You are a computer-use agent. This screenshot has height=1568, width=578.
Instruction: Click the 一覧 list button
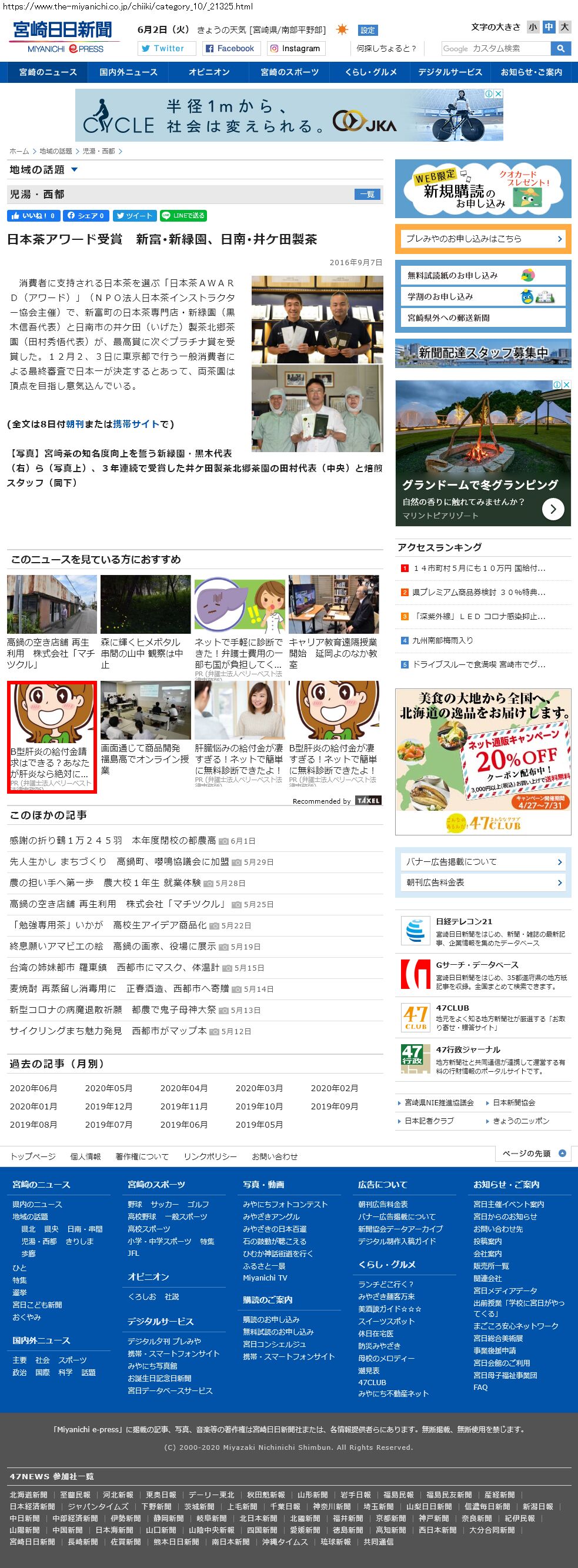pyautogui.click(x=367, y=194)
